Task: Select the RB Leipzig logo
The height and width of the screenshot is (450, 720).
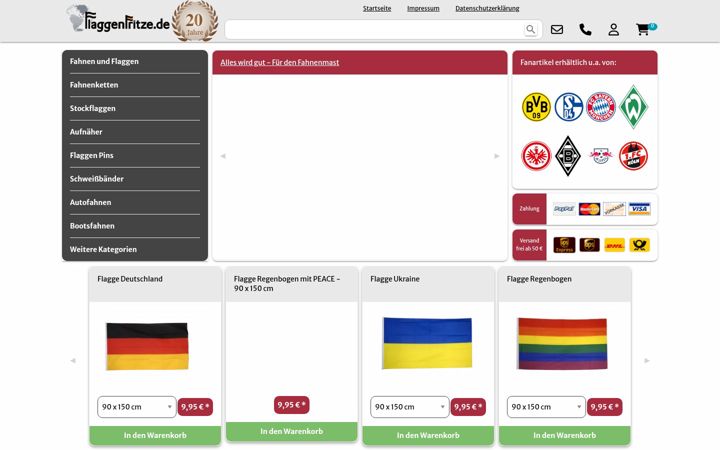Action: point(601,156)
